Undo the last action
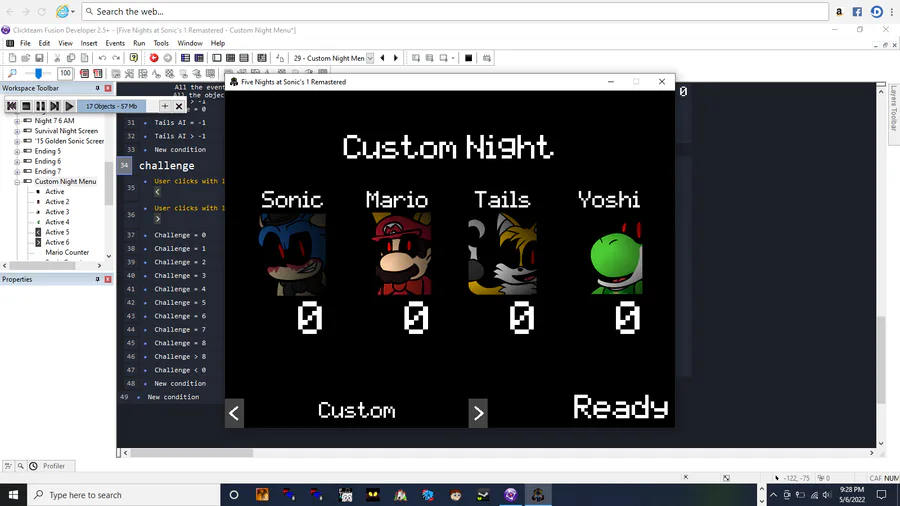Viewport: 900px width, 506px height. tap(102, 58)
